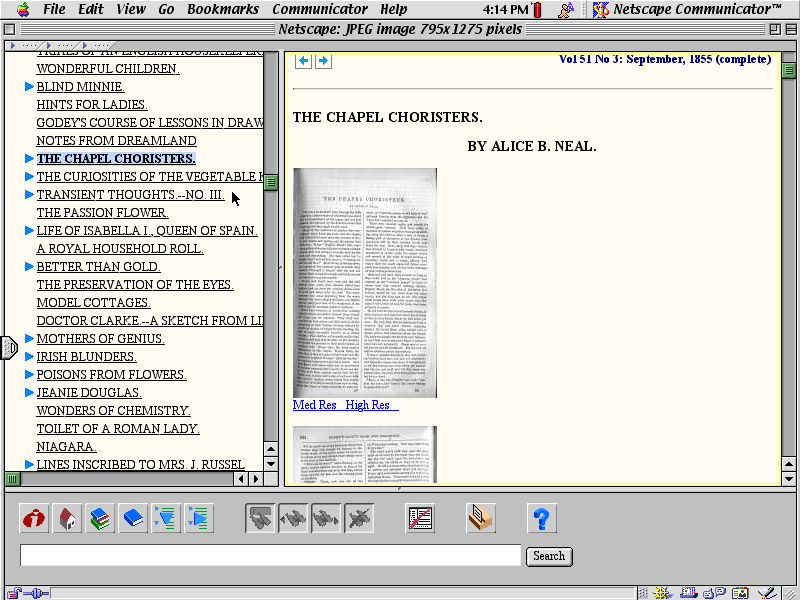Click the home house icon in toolbar
This screenshot has height=600, width=800.
tap(68, 518)
